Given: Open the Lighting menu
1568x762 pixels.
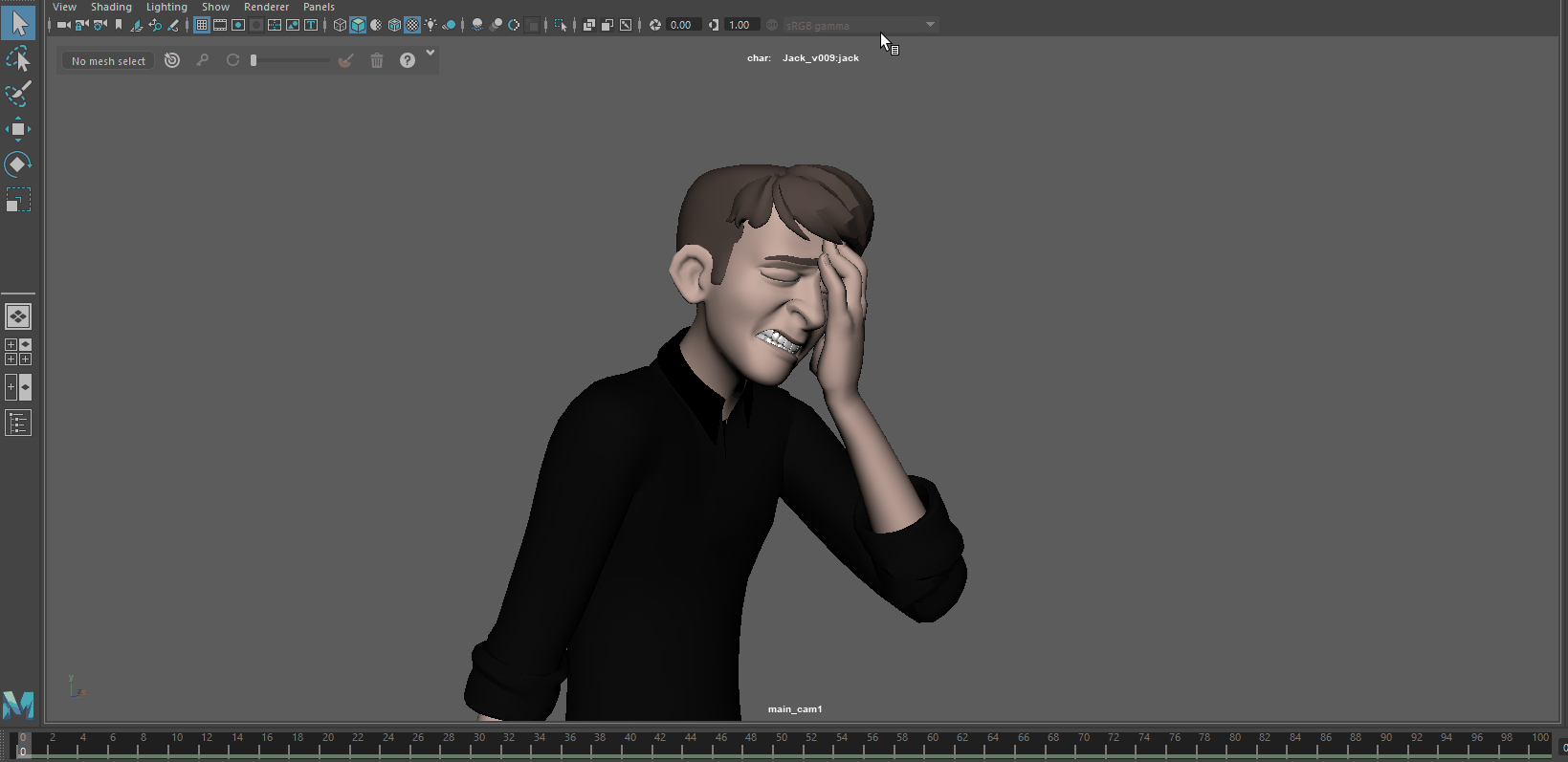Looking at the screenshot, I should pyautogui.click(x=166, y=7).
